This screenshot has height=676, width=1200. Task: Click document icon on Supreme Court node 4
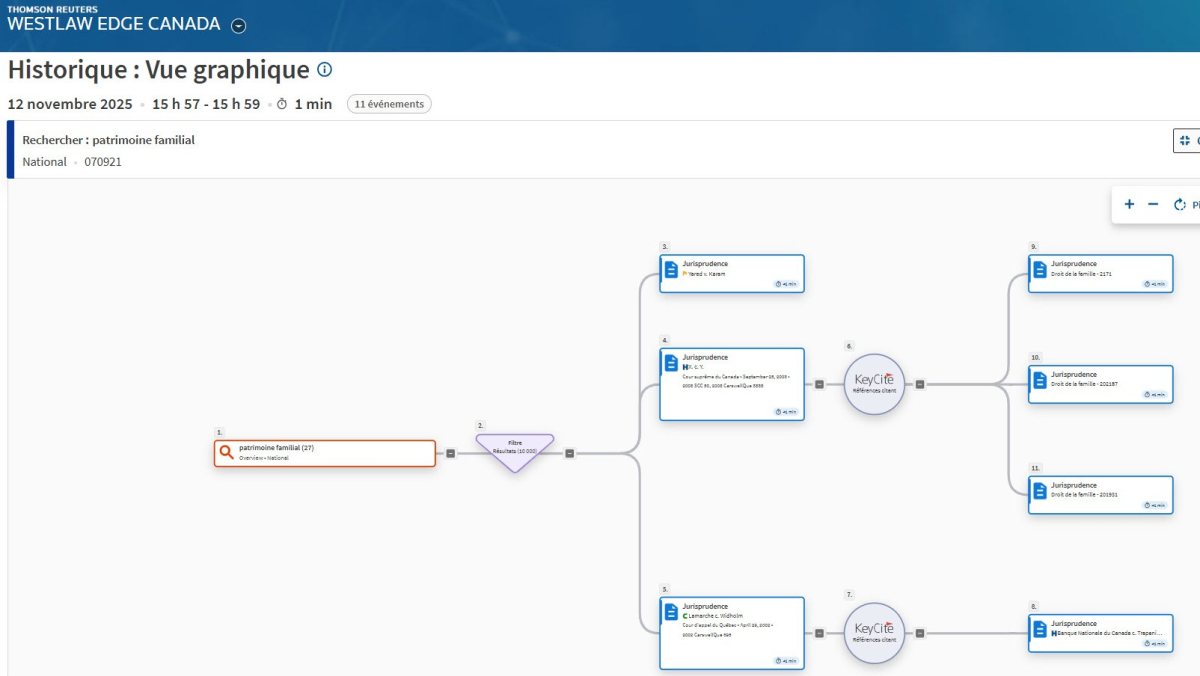pyautogui.click(x=671, y=364)
